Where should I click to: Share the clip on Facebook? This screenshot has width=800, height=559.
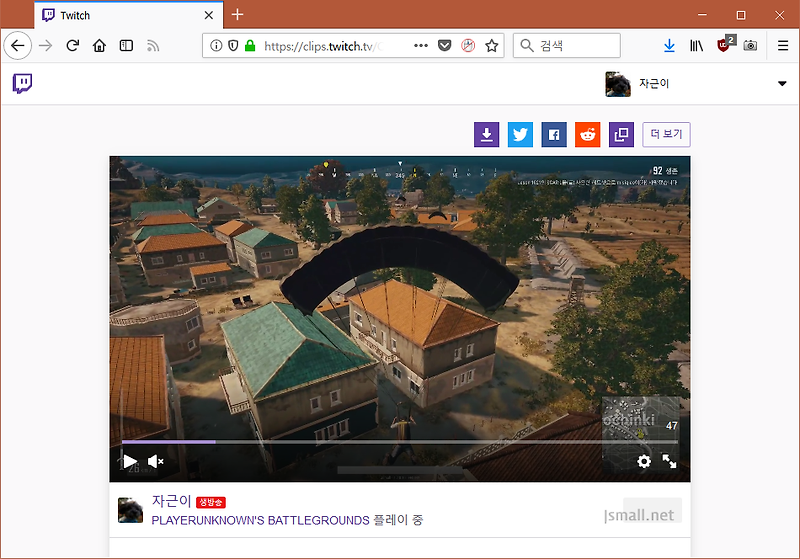pos(554,135)
